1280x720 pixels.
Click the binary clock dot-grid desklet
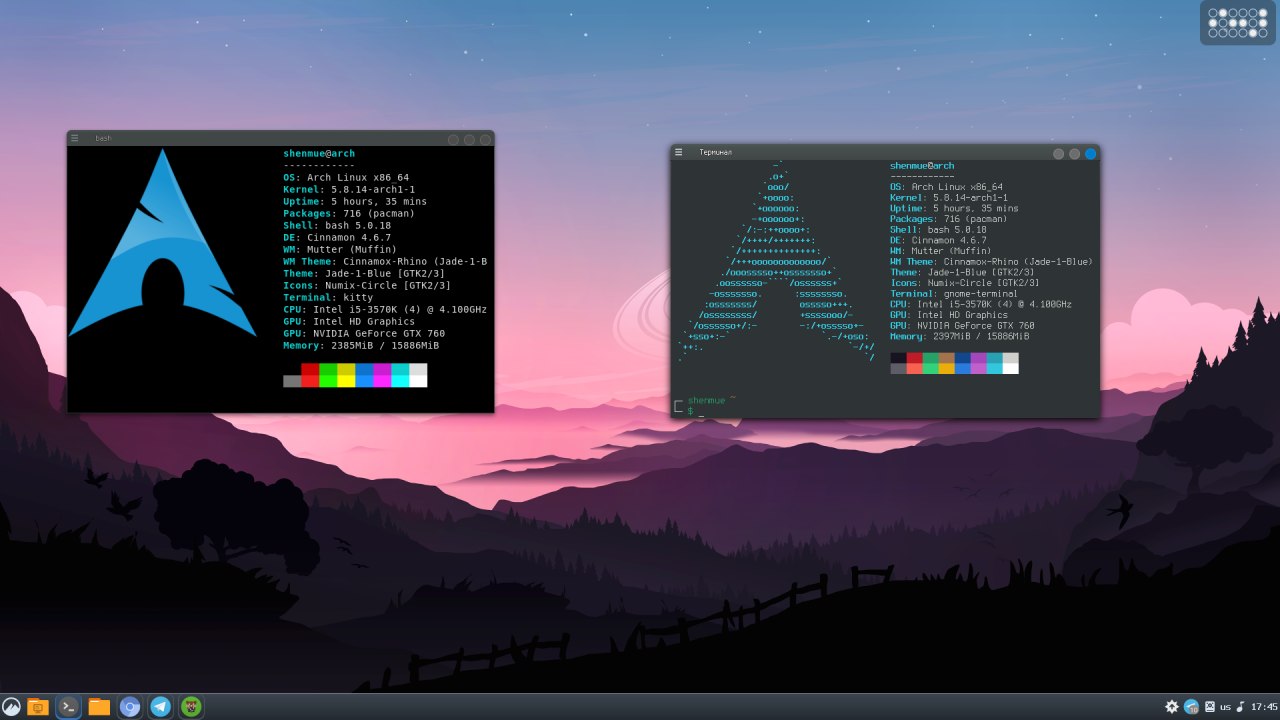(1238, 23)
